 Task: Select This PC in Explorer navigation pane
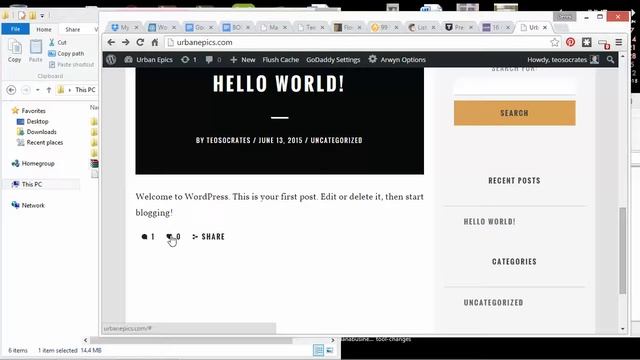tap(27, 184)
